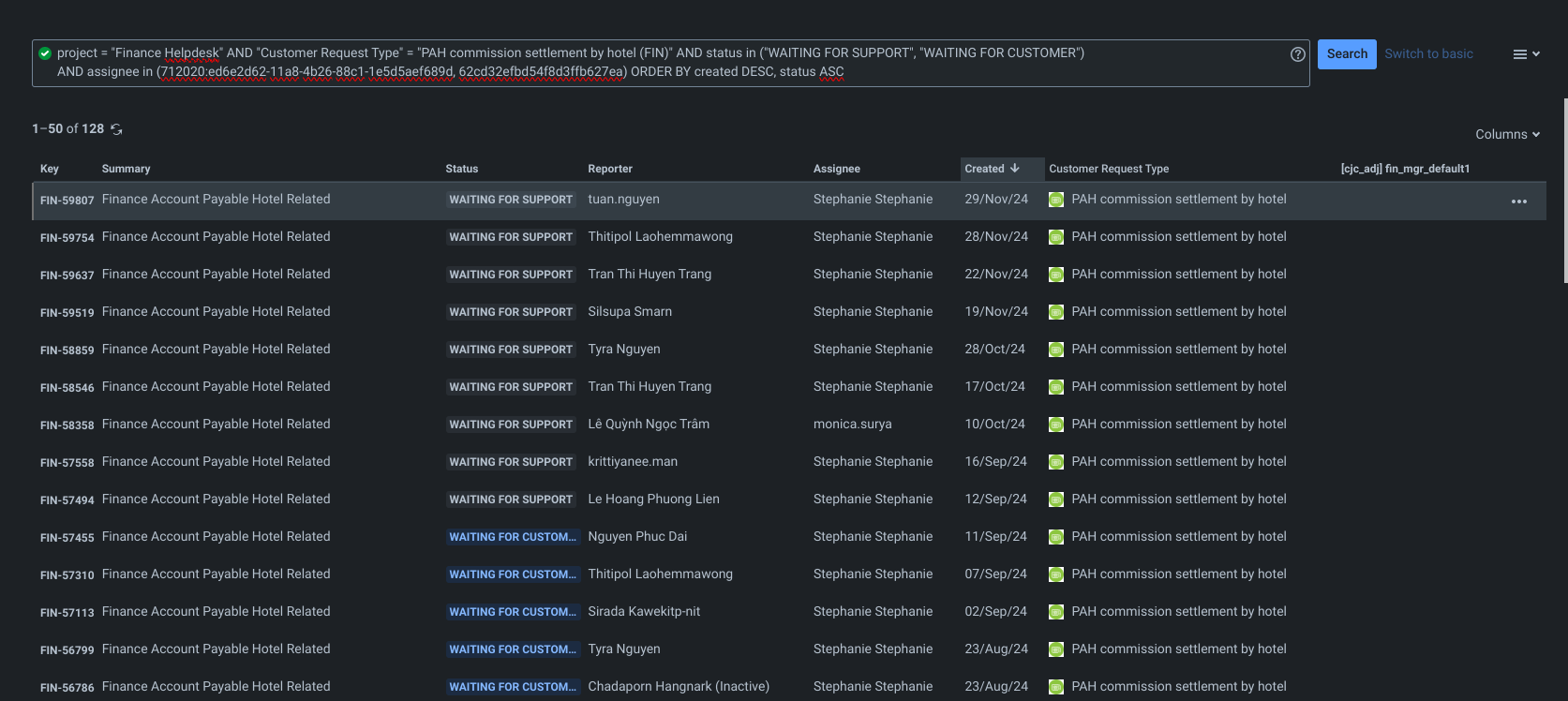1568x701 pixels.
Task: Click the request type icon for FIN-57310
Action: coord(1056,574)
